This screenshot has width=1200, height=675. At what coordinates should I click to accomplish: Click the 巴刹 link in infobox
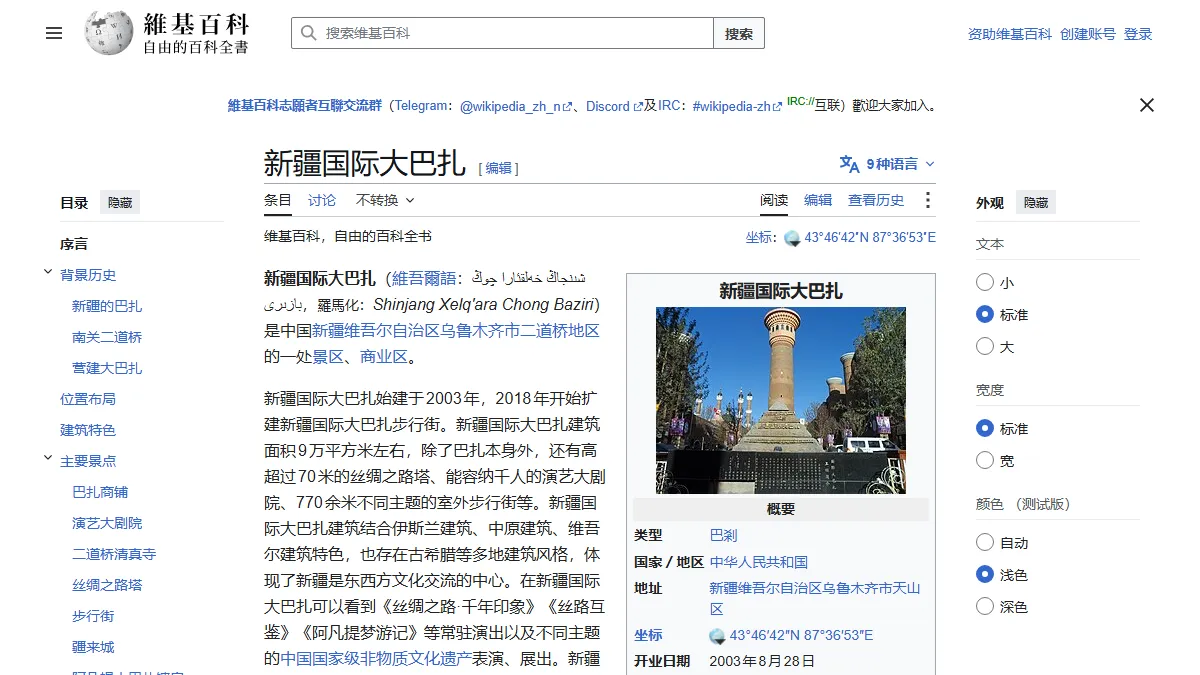pyautogui.click(x=723, y=536)
